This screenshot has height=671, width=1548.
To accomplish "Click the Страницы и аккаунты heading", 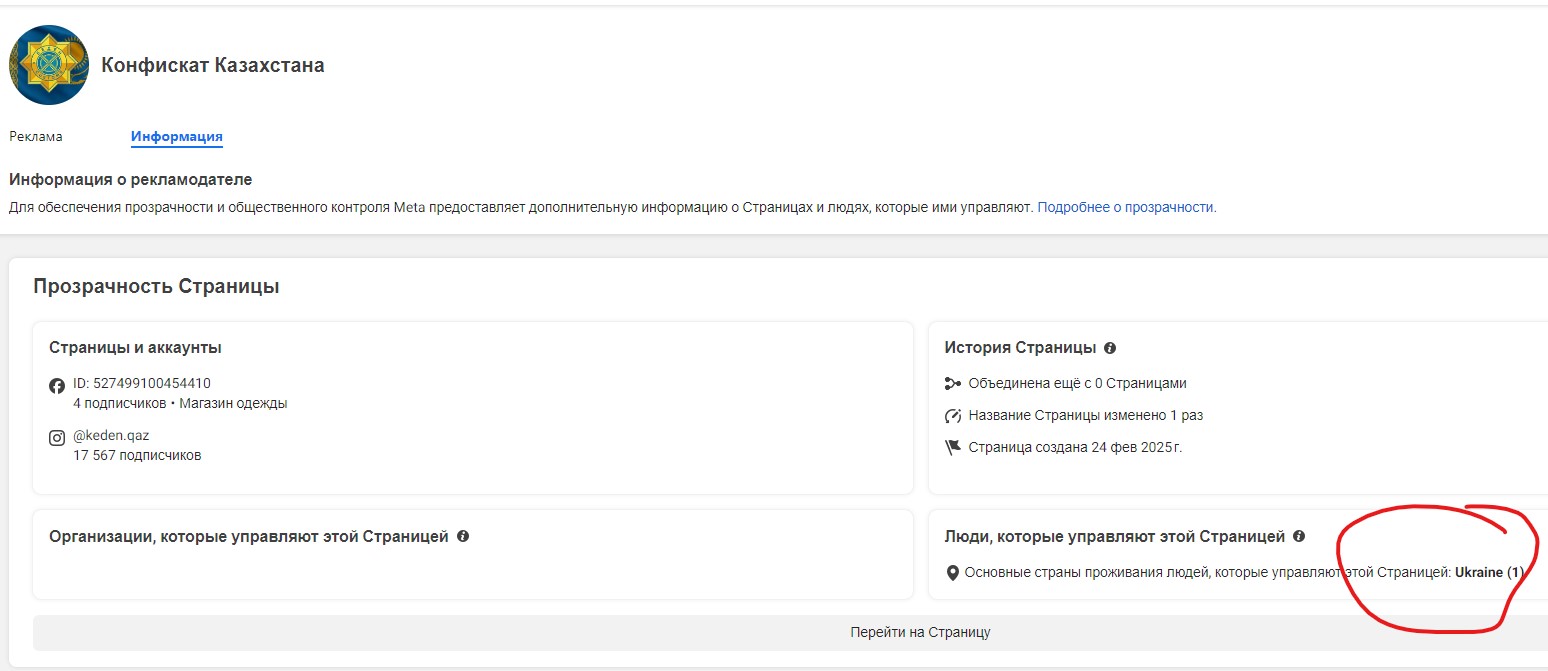I will coord(135,348).
